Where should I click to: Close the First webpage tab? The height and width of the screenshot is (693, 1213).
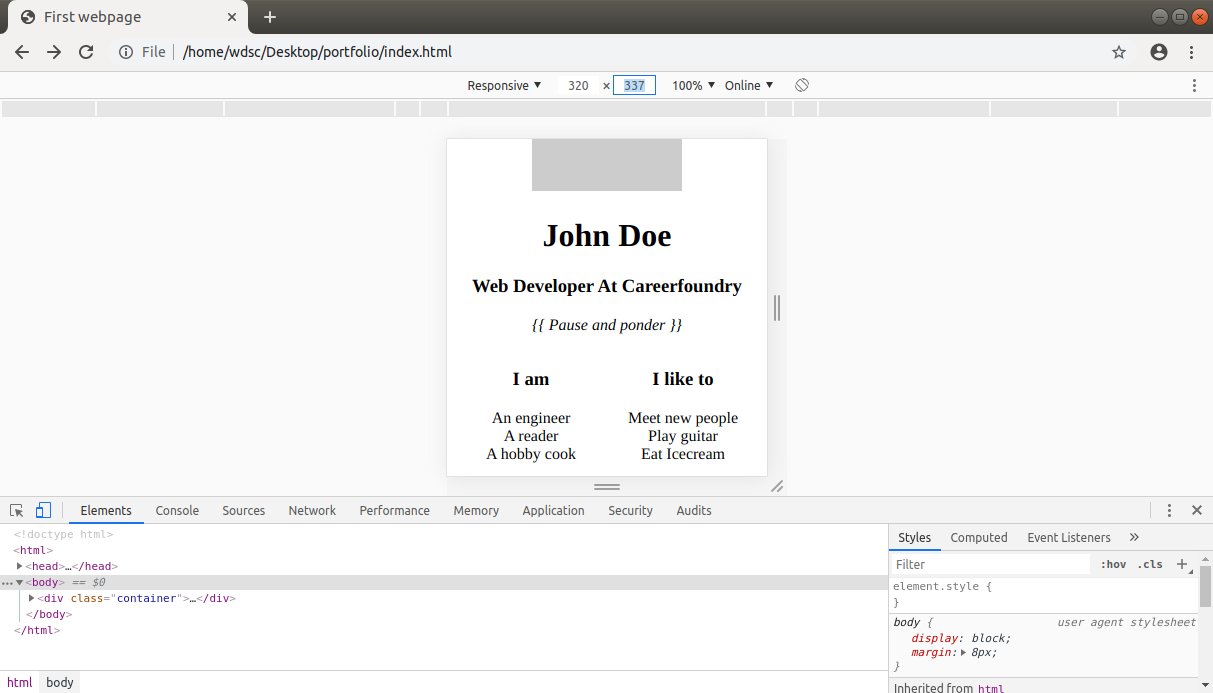tap(232, 17)
